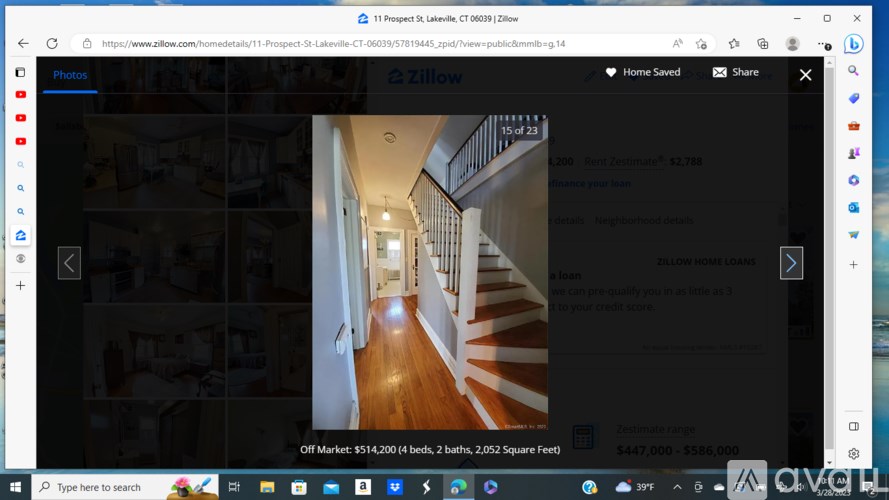Open Amazon from taskbar
Screen dimensions: 889x500
363,487
